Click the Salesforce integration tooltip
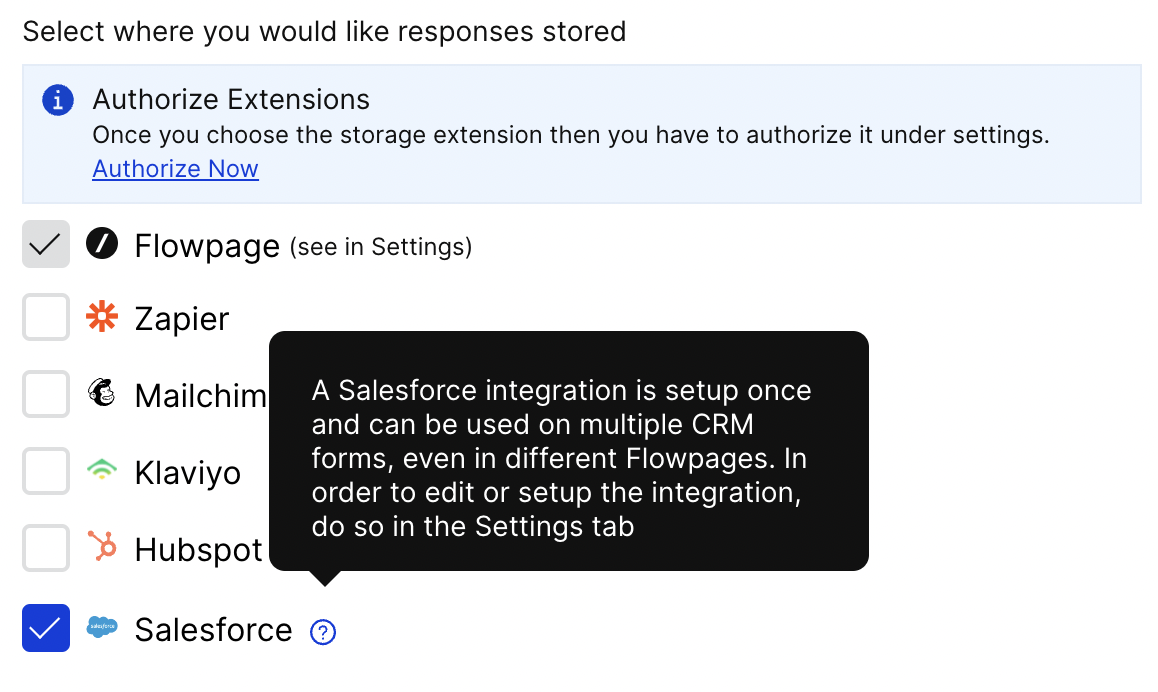The height and width of the screenshot is (692, 1158). click(569, 451)
